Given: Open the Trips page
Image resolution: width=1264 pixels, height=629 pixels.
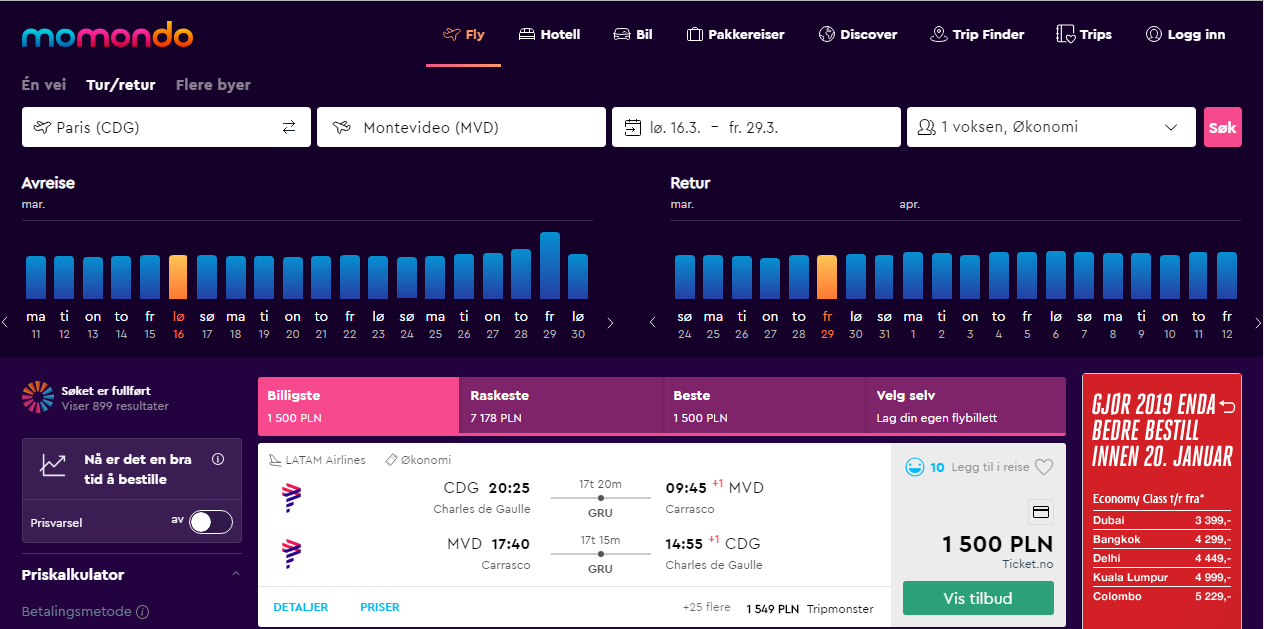Looking at the screenshot, I should click(1084, 34).
